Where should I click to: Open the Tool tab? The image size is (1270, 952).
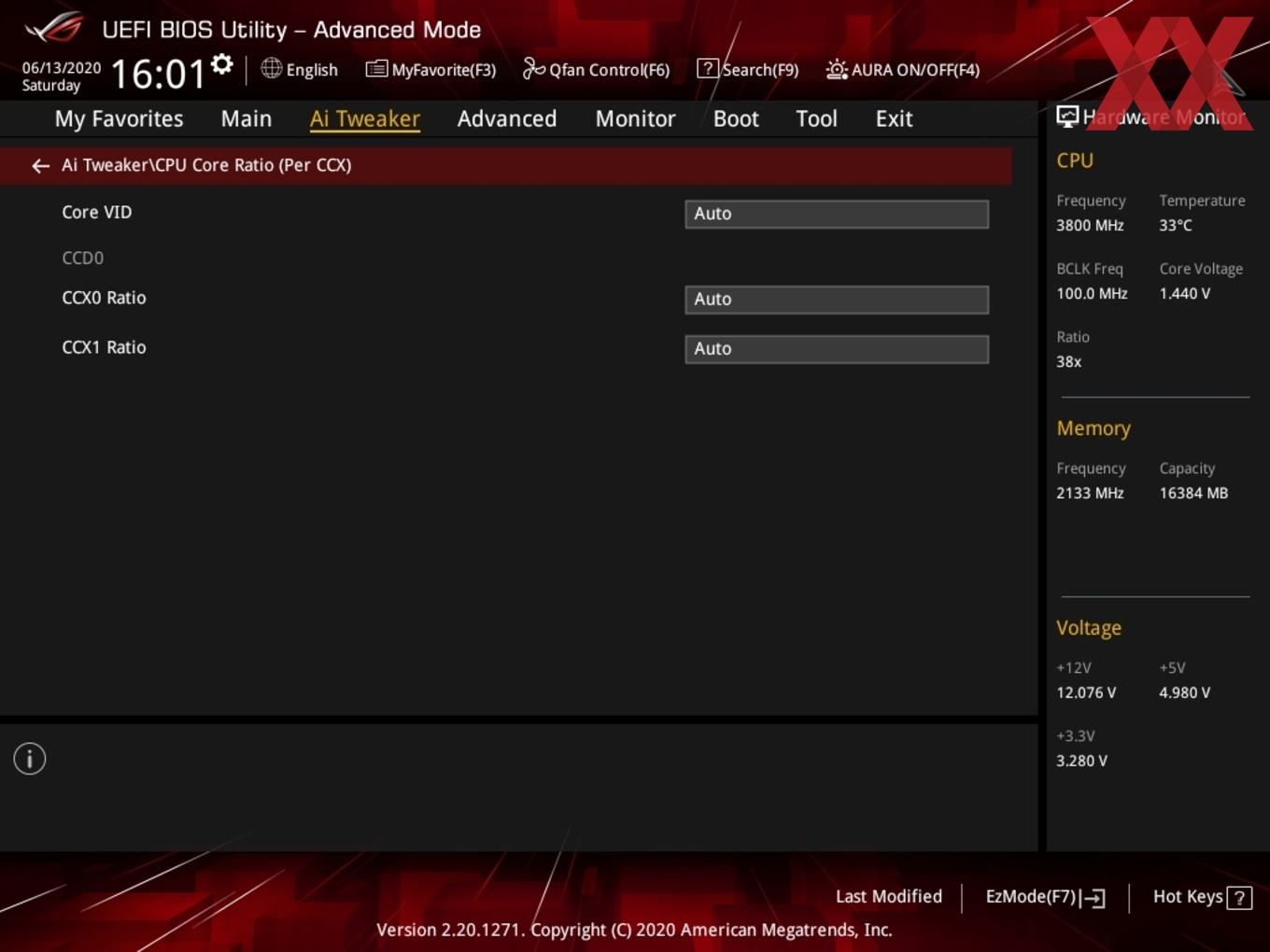pos(817,119)
